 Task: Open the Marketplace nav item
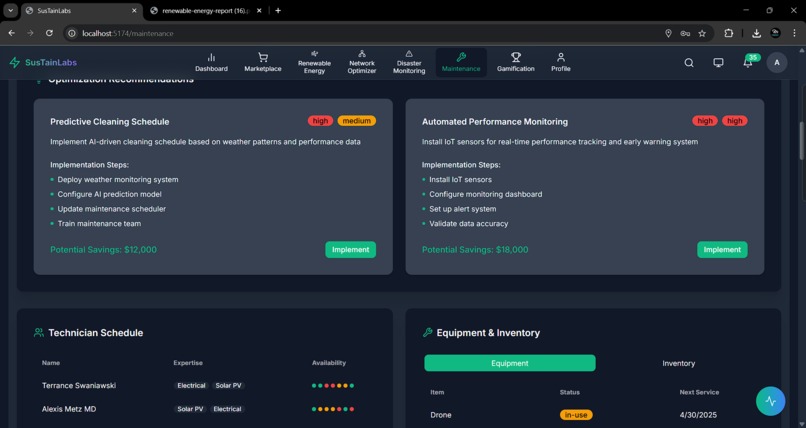(263, 62)
